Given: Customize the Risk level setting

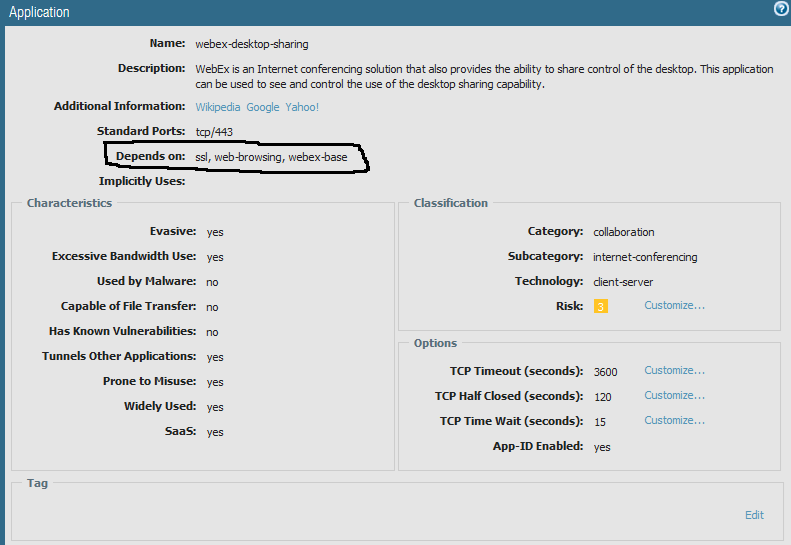Looking at the screenshot, I should 674,305.
